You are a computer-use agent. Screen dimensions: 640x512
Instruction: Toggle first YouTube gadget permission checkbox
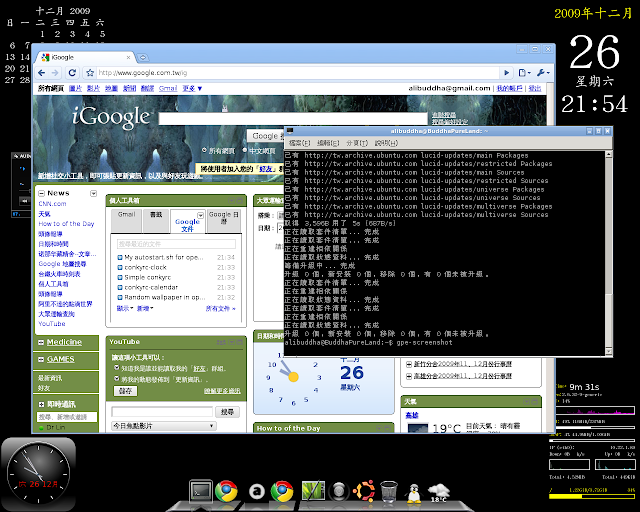tap(117, 368)
